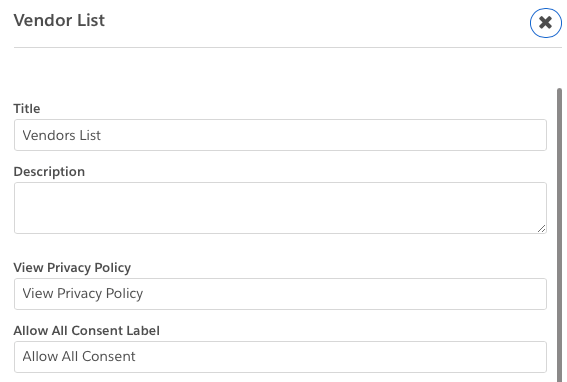Click the "Title" field label
Viewport: 567px width, 382px height.
coord(27,109)
